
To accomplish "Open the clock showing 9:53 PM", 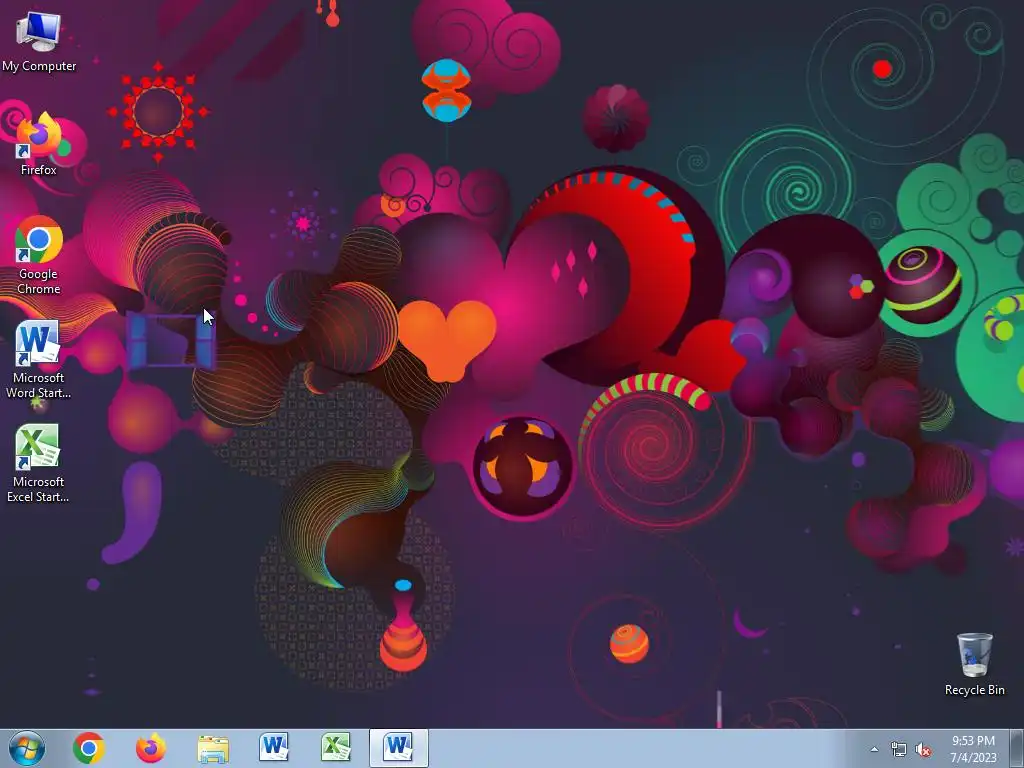I will tap(973, 749).
